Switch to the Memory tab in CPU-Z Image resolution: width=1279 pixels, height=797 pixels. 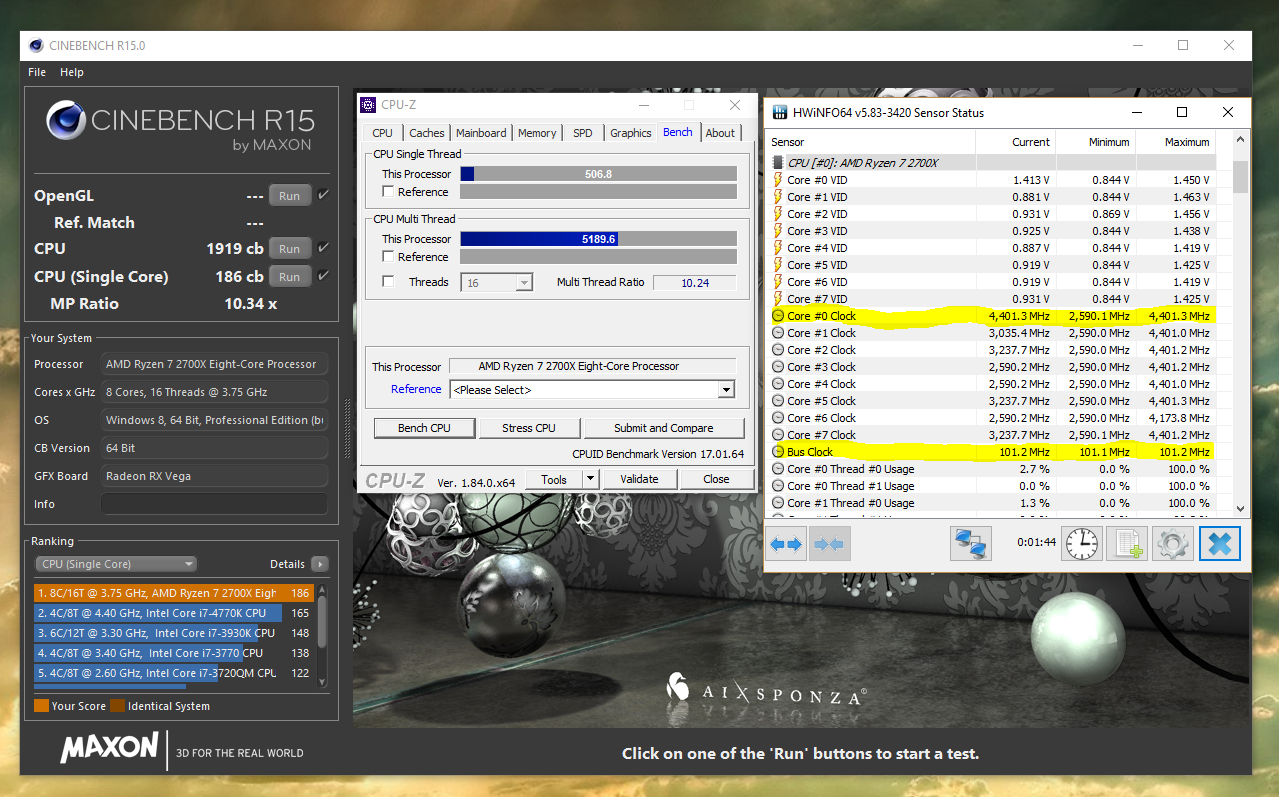[537, 133]
